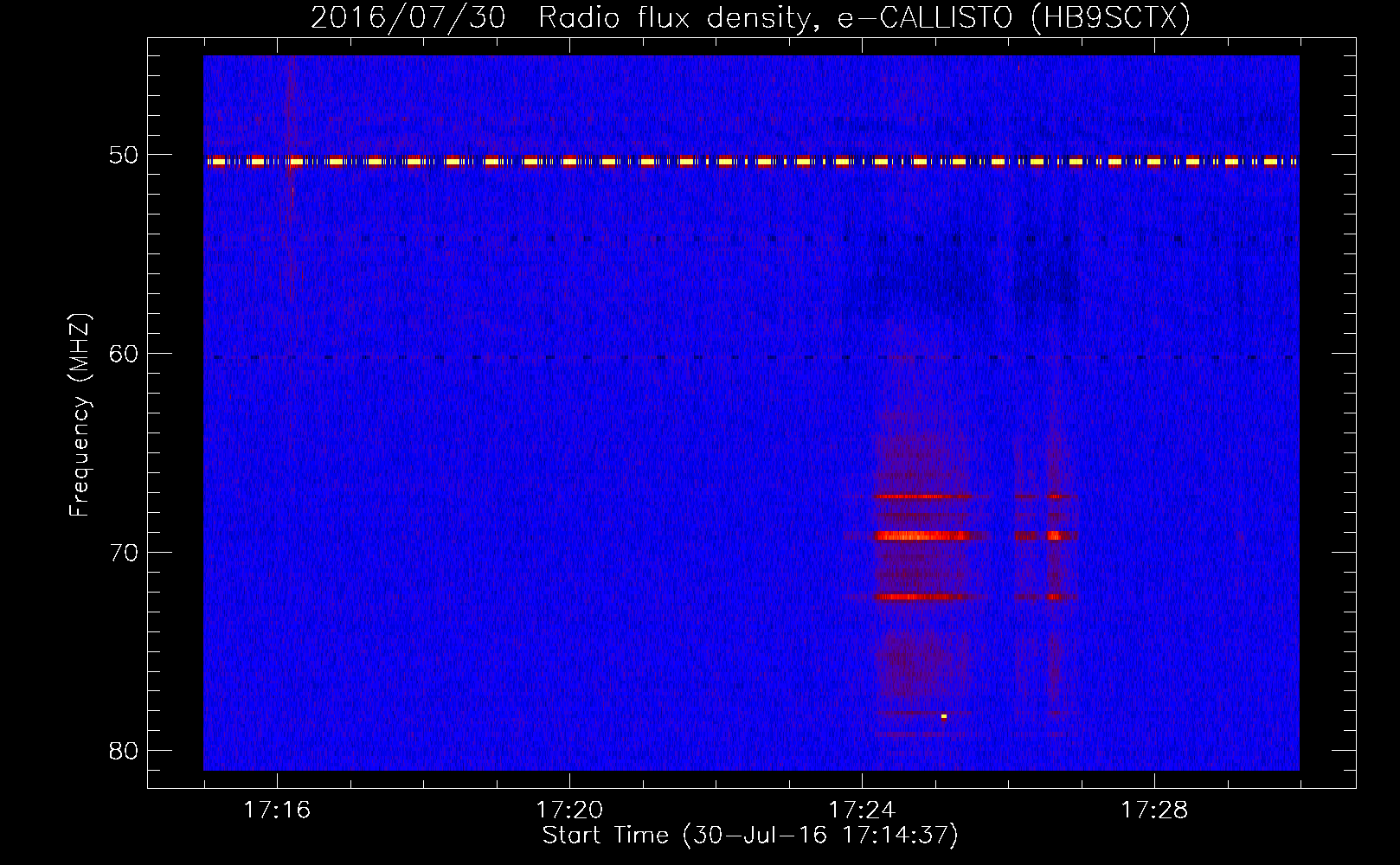The height and width of the screenshot is (865, 1400).
Task: Click the 60 frequency tick label
Action: (124, 354)
